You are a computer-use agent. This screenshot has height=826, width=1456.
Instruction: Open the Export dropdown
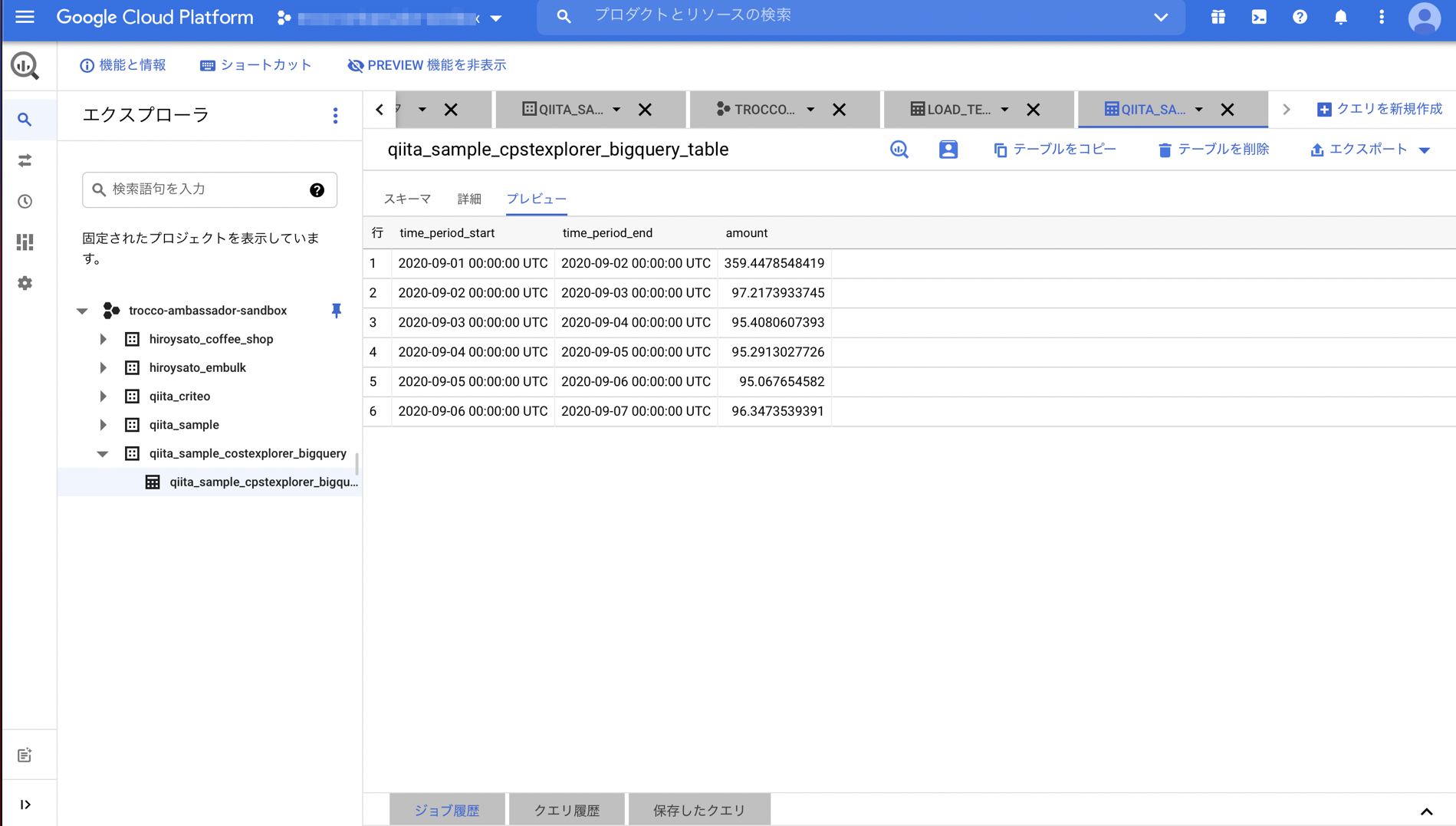(1370, 150)
